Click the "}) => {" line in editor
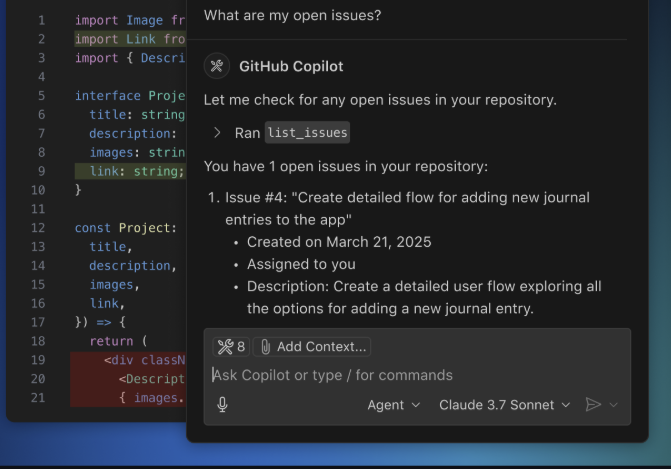671x469 pixels. click(x=101, y=322)
